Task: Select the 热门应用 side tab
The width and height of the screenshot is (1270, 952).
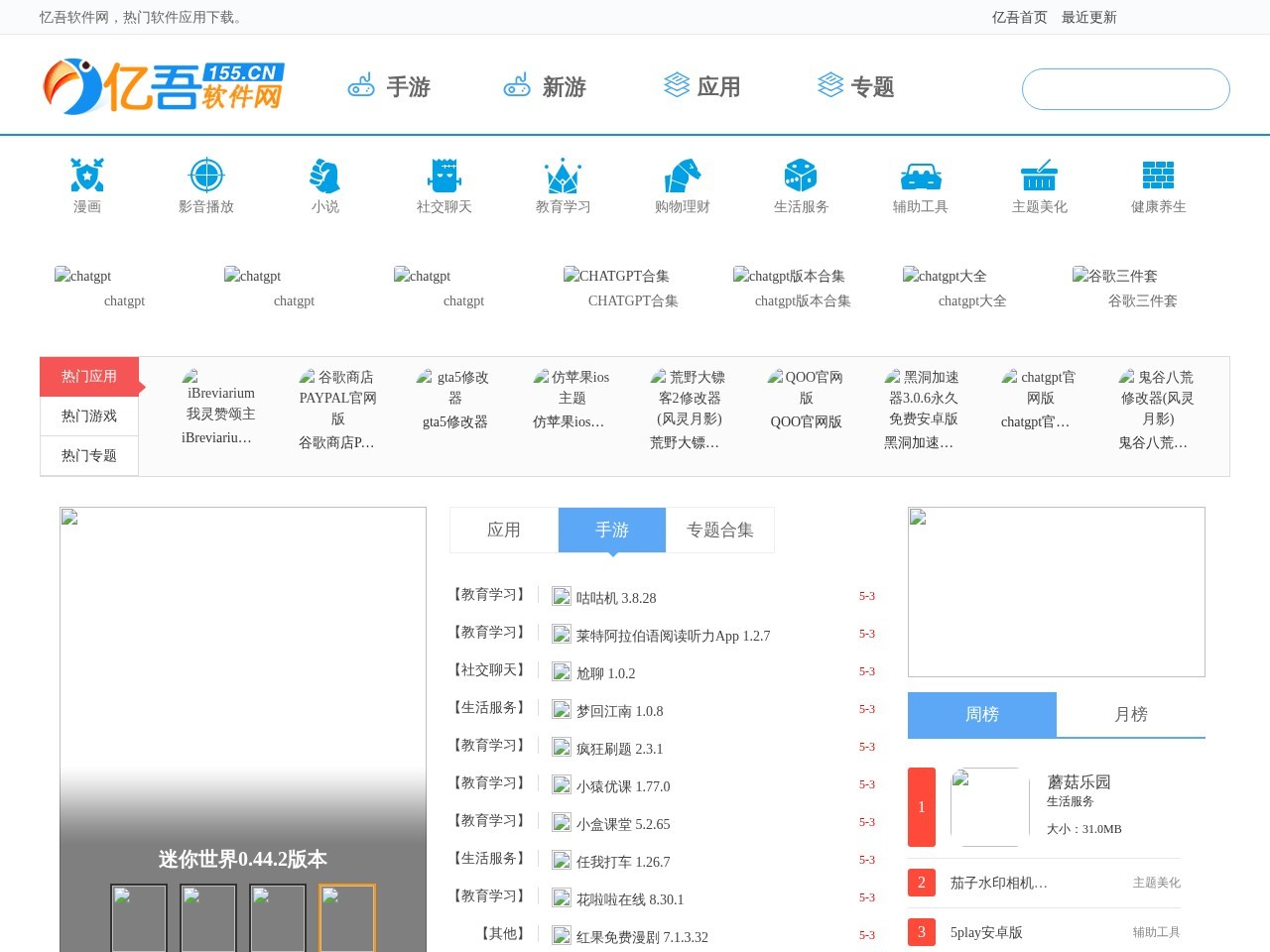Action: tap(89, 377)
